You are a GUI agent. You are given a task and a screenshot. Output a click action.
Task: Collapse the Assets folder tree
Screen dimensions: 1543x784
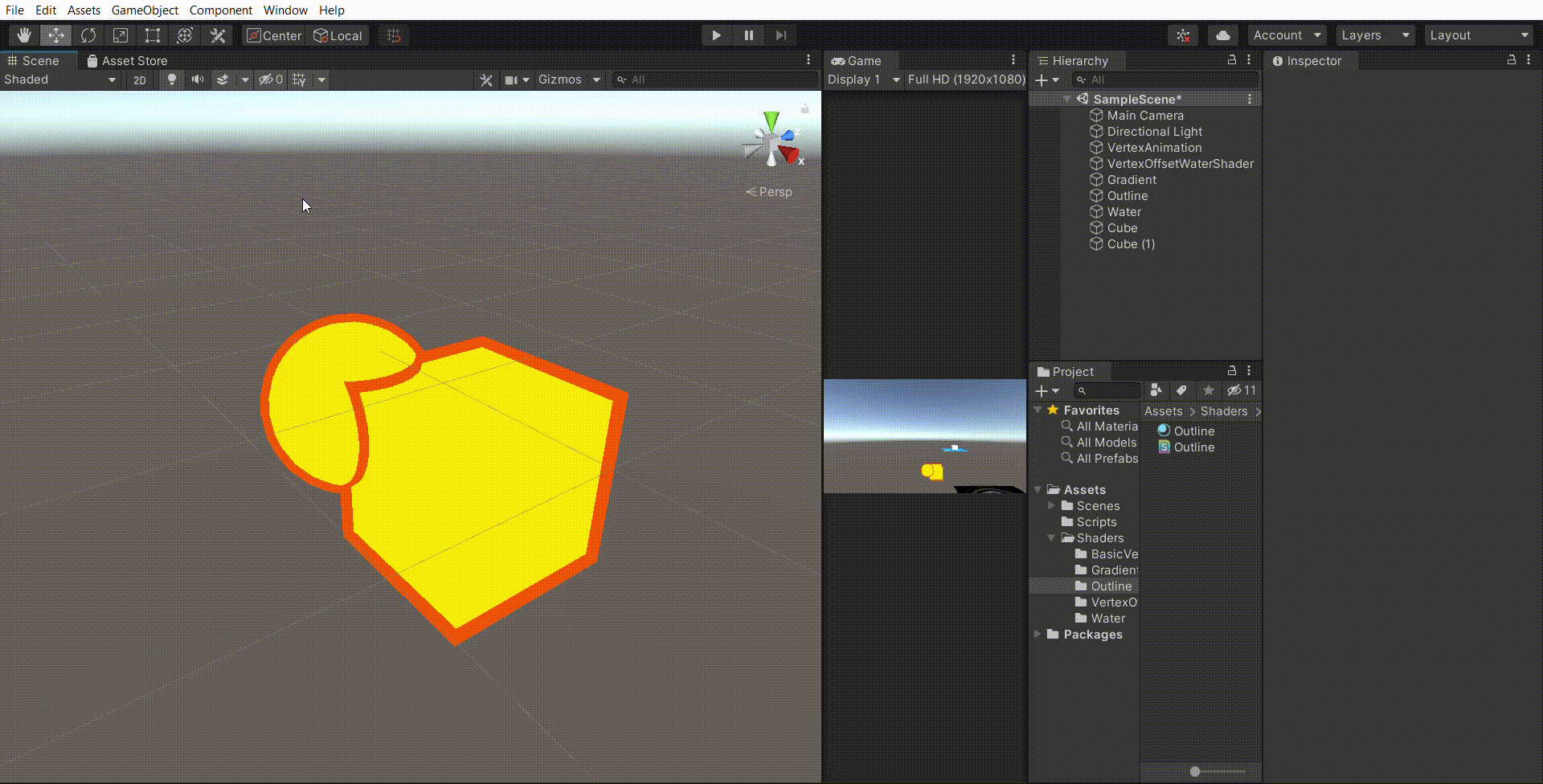pyautogui.click(x=1038, y=489)
